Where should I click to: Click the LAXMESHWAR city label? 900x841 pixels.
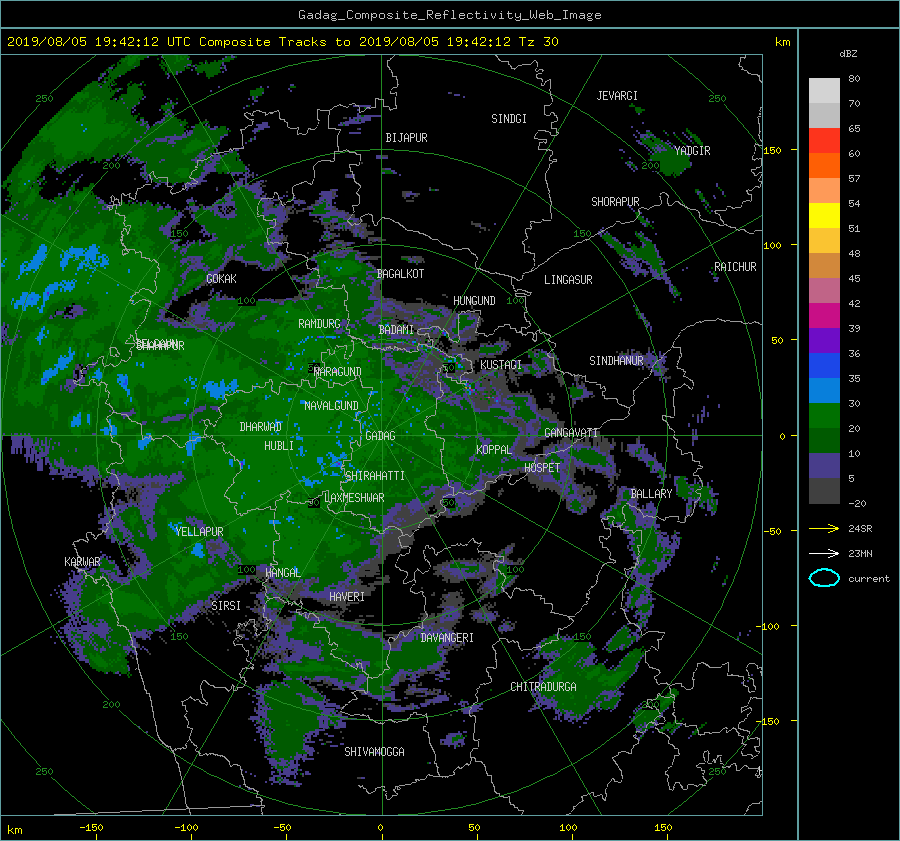[x=354, y=498]
